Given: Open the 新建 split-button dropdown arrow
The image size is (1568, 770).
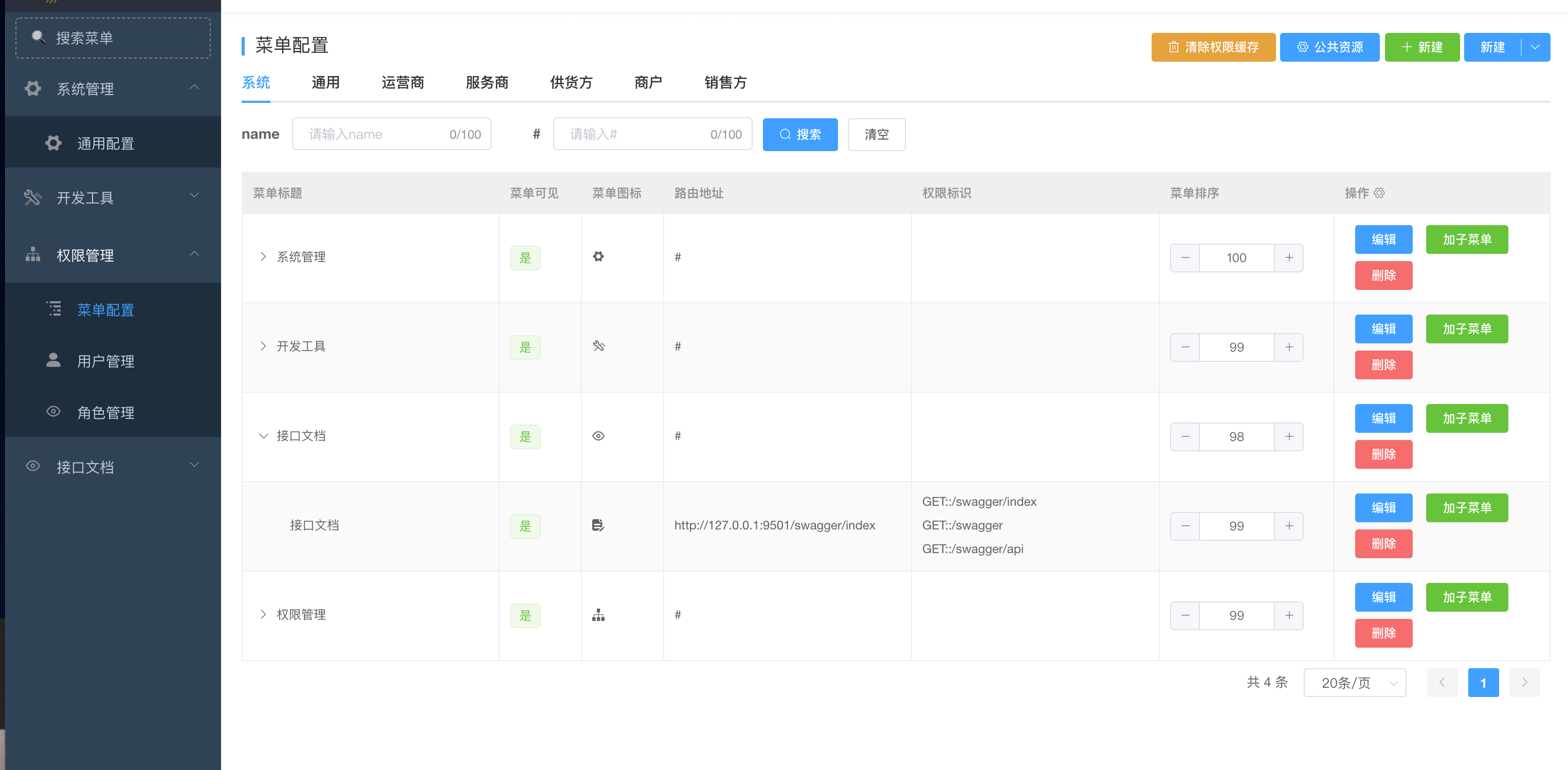Looking at the screenshot, I should 1535,47.
